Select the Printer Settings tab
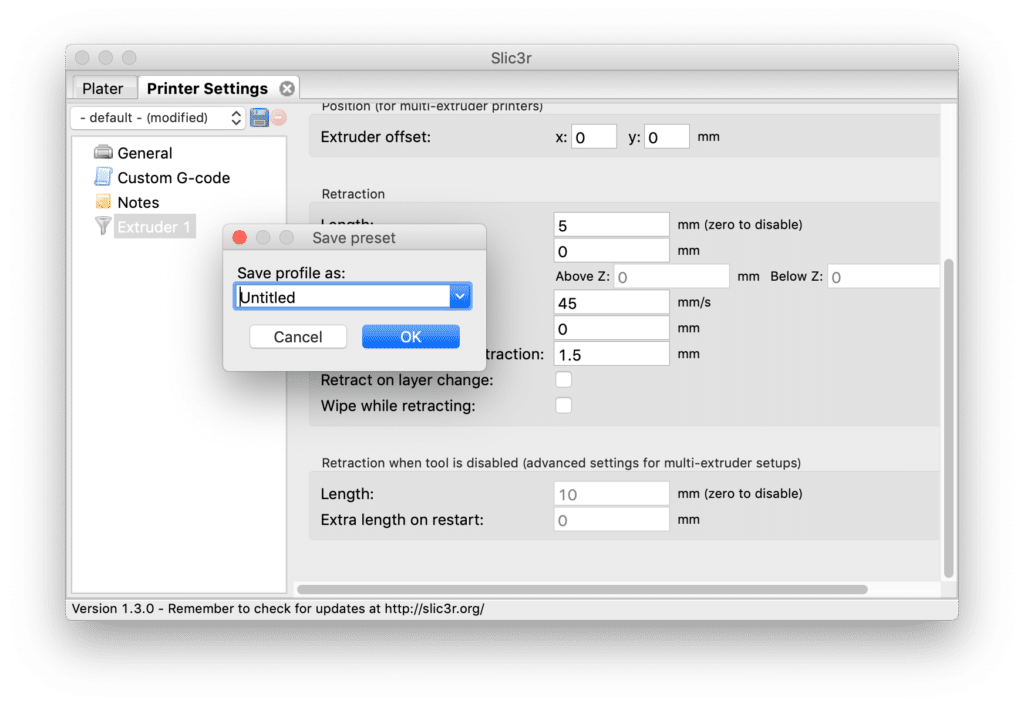1024x707 pixels. [207, 88]
